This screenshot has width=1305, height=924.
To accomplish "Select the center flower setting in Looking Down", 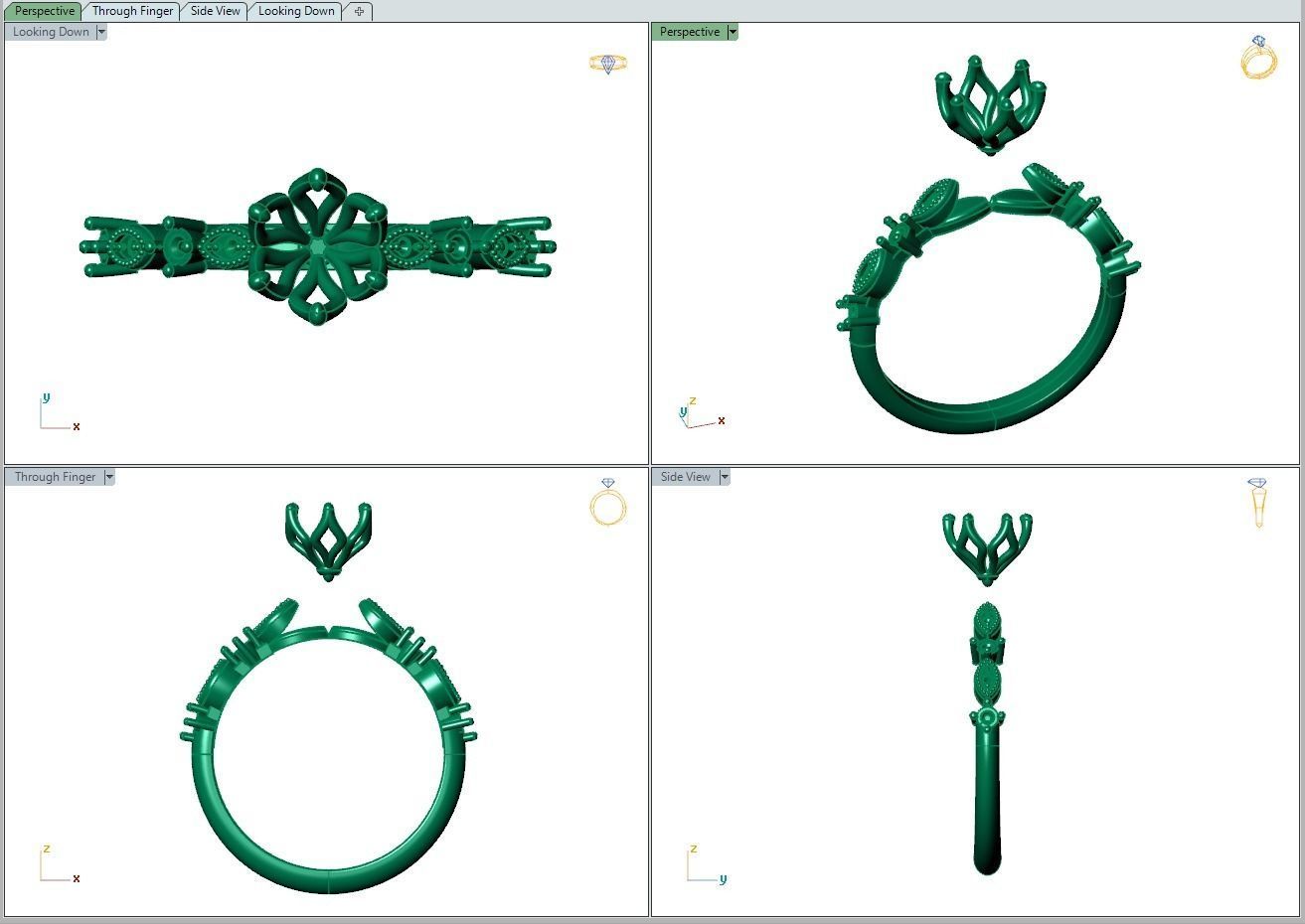I will click(317, 245).
